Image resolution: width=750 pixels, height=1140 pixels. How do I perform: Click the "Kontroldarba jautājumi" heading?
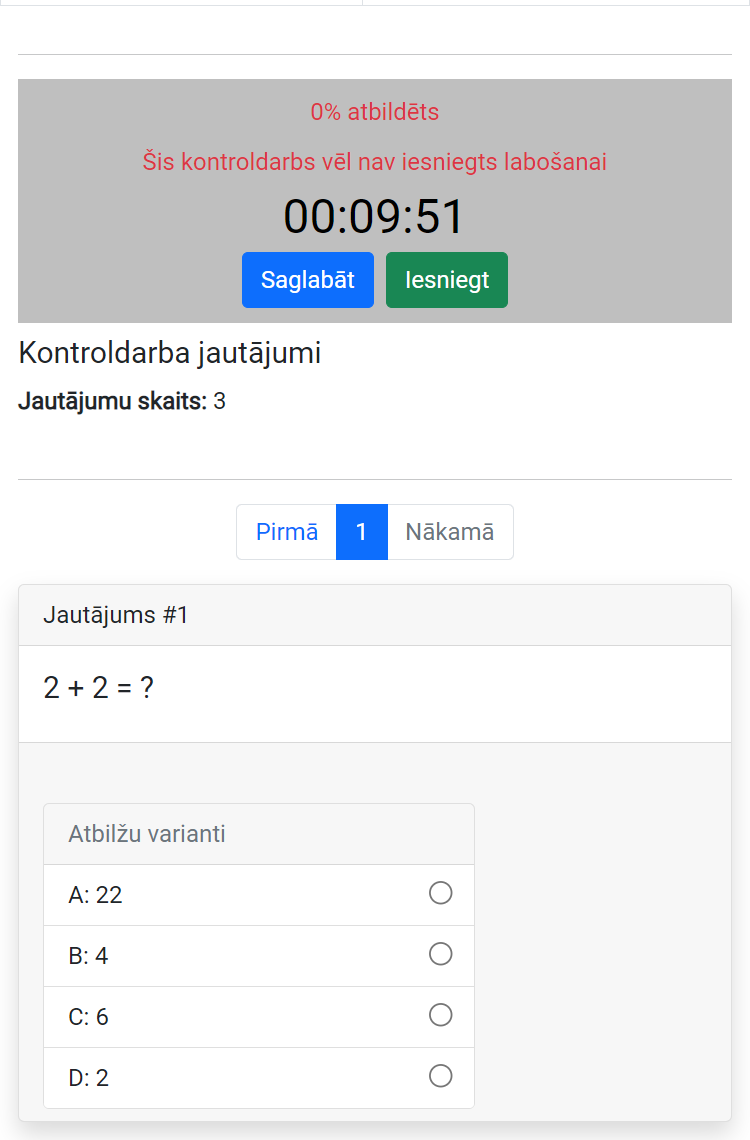pos(169,353)
